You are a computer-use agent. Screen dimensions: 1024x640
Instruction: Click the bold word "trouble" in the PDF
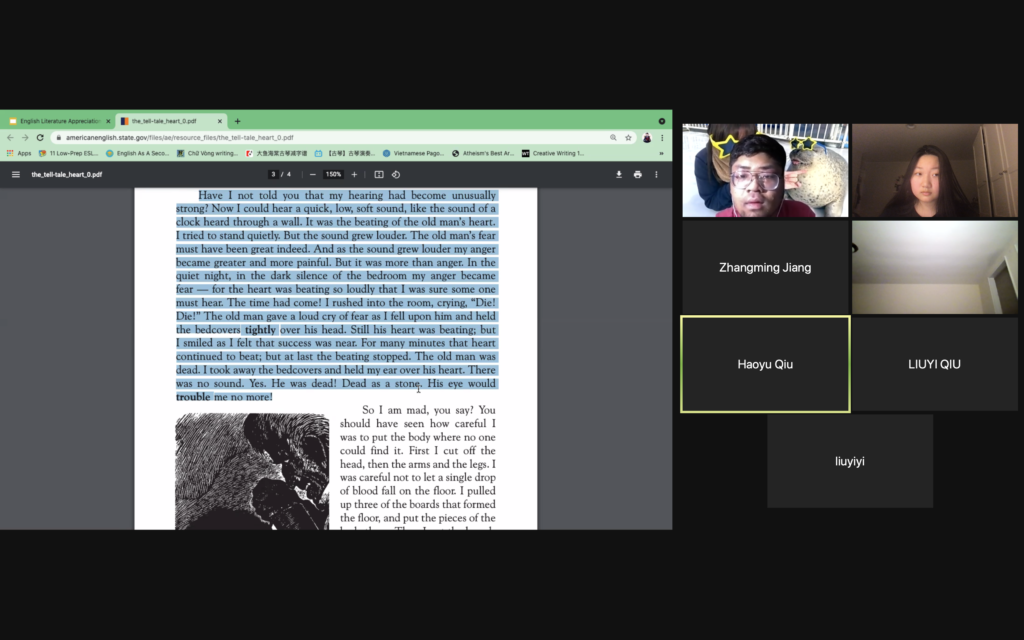coord(193,397)
